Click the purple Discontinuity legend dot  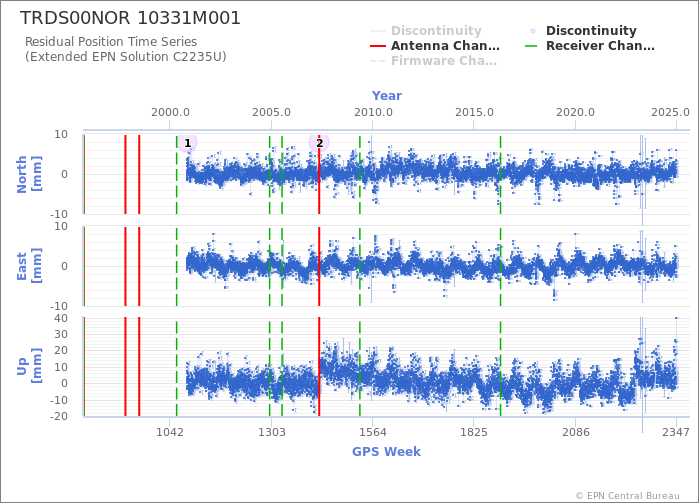point(533,31)
